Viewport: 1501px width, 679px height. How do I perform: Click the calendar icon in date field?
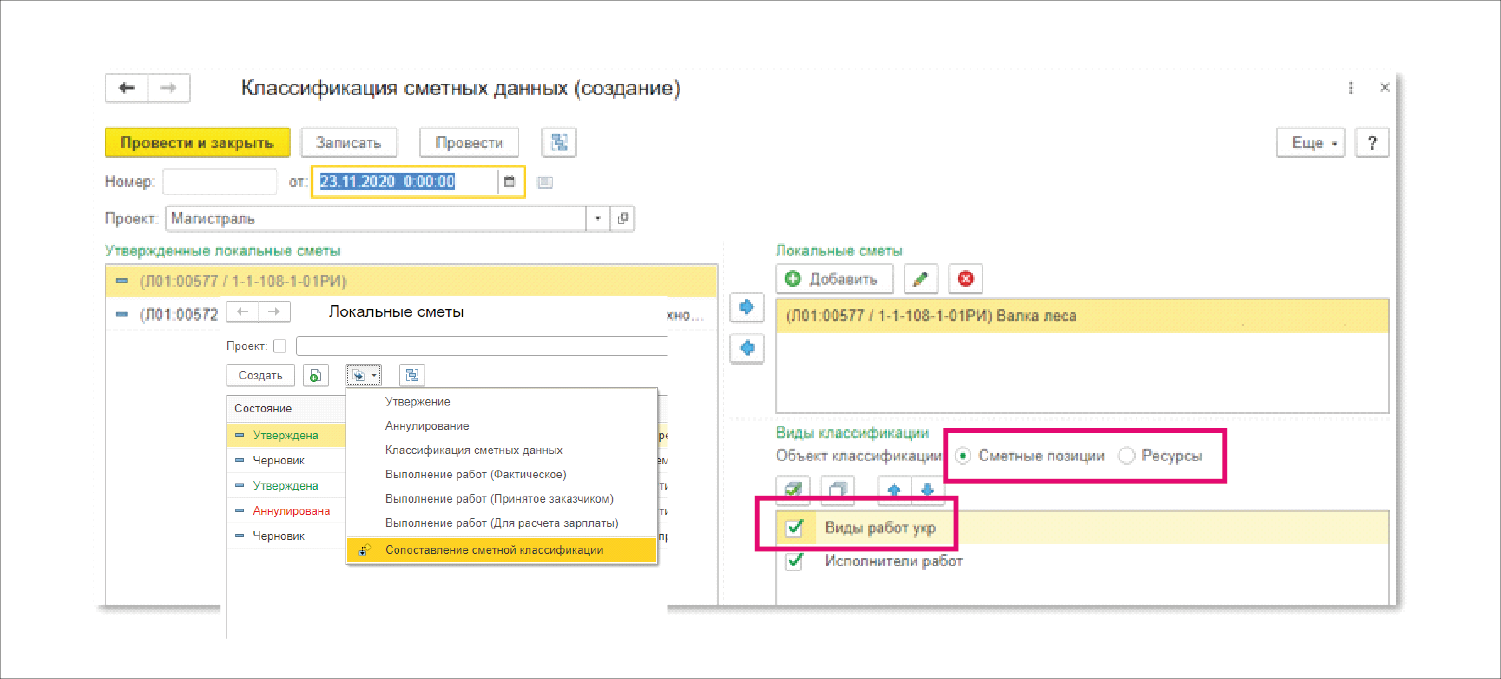(509, 182)
